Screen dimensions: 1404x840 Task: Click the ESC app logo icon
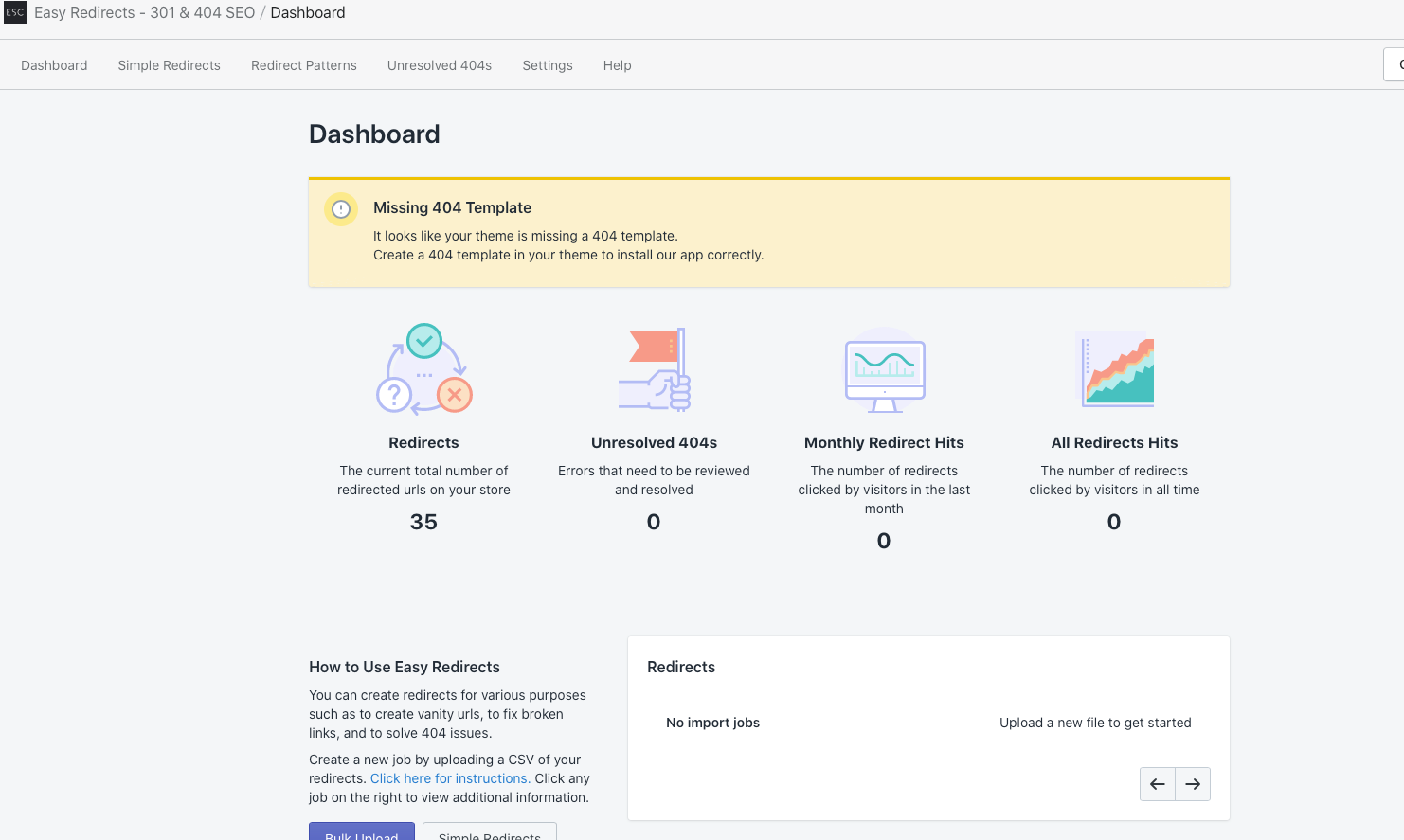pos(15,12)
